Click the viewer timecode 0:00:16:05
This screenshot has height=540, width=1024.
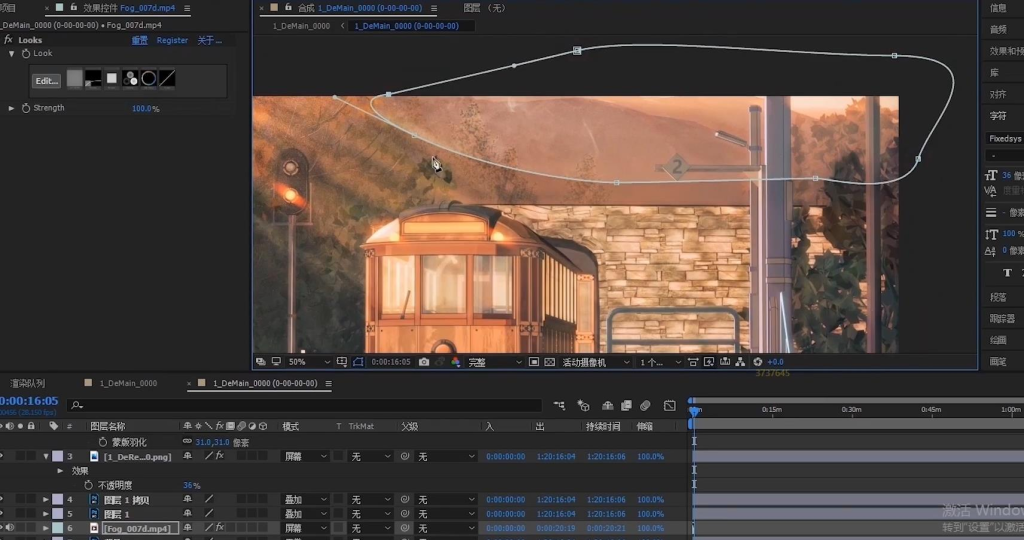click(391, 362)
